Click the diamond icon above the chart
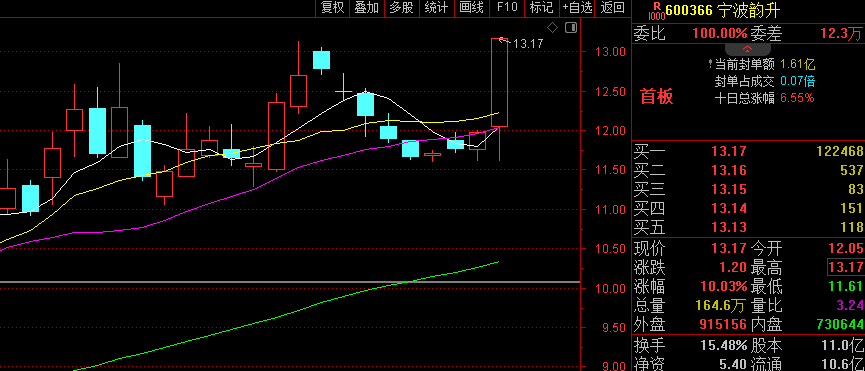The image size is (865, 371). [553, 28]
